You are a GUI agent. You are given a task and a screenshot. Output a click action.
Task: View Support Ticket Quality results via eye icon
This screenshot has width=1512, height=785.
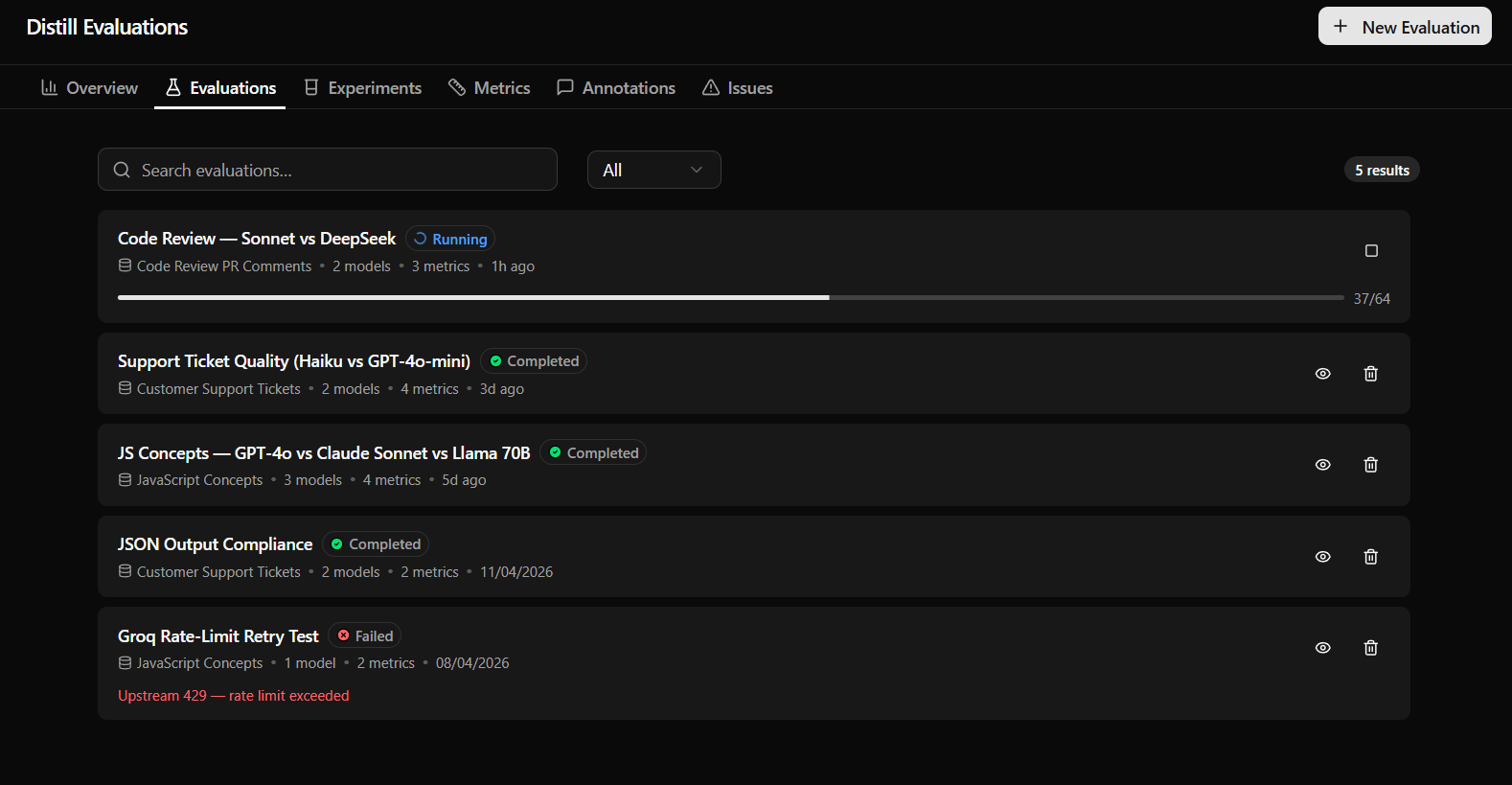click(1322, 374)
